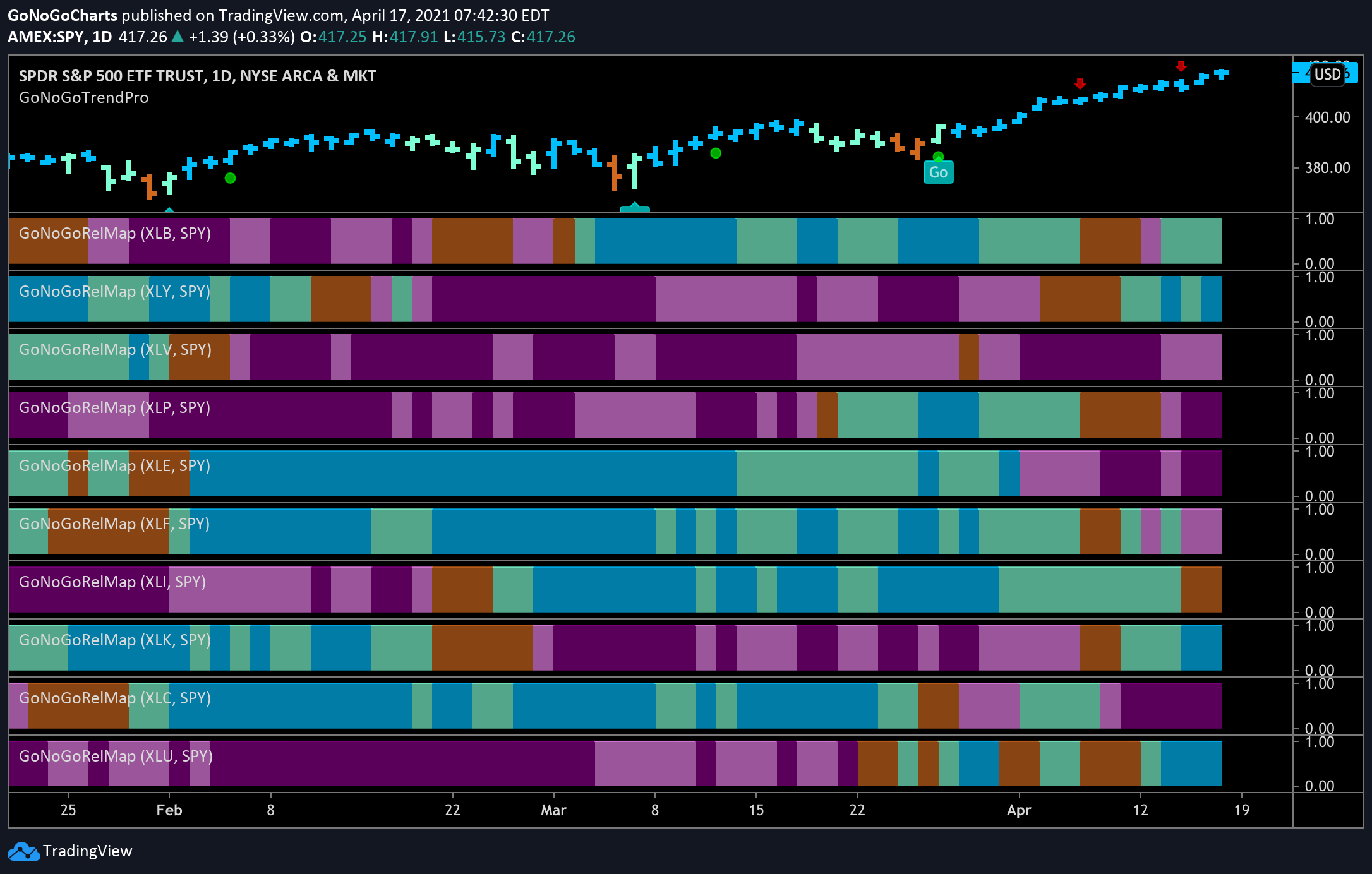Click the GoNoGoRelMap (XLK, SPY) label
Viewport: 1372px width, 874px height.
point(115,640)
